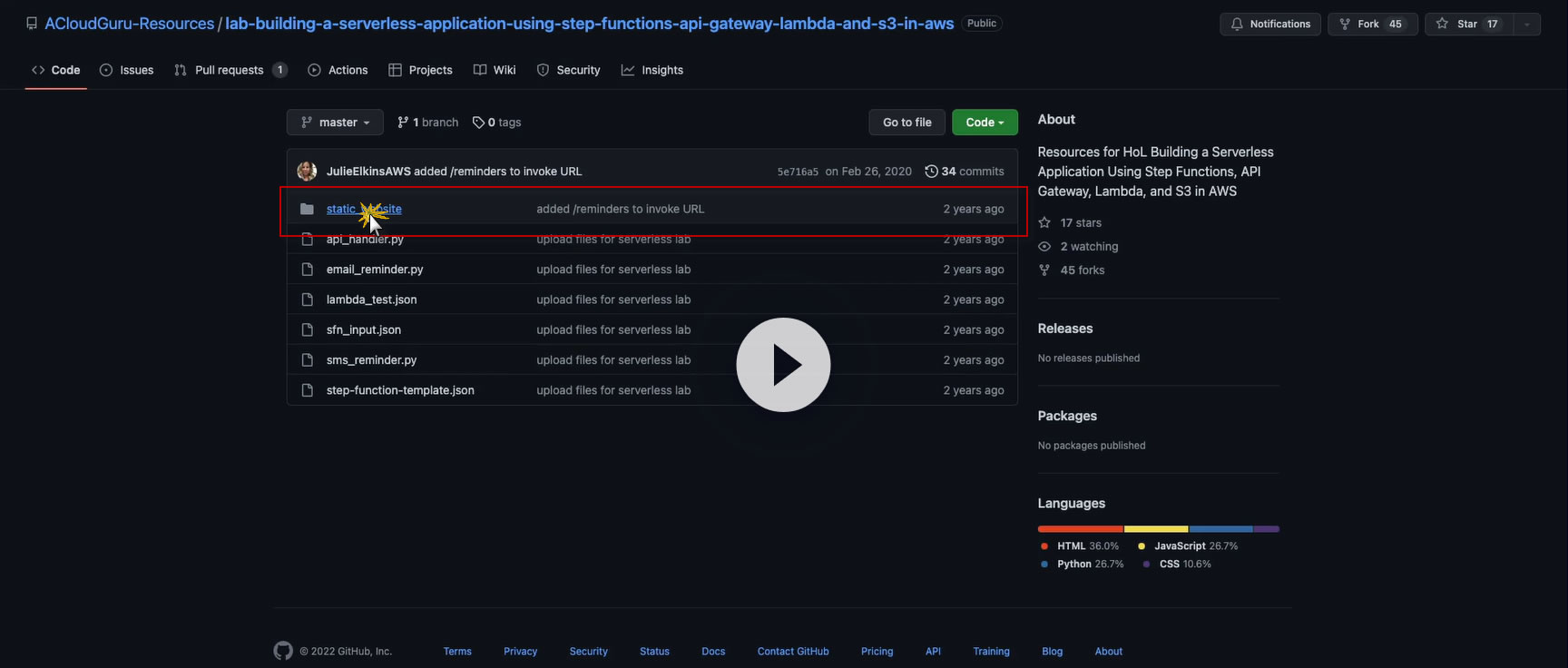Expand the star lists dropdown arrow
1568x668 pixels.
point(1527,25)
